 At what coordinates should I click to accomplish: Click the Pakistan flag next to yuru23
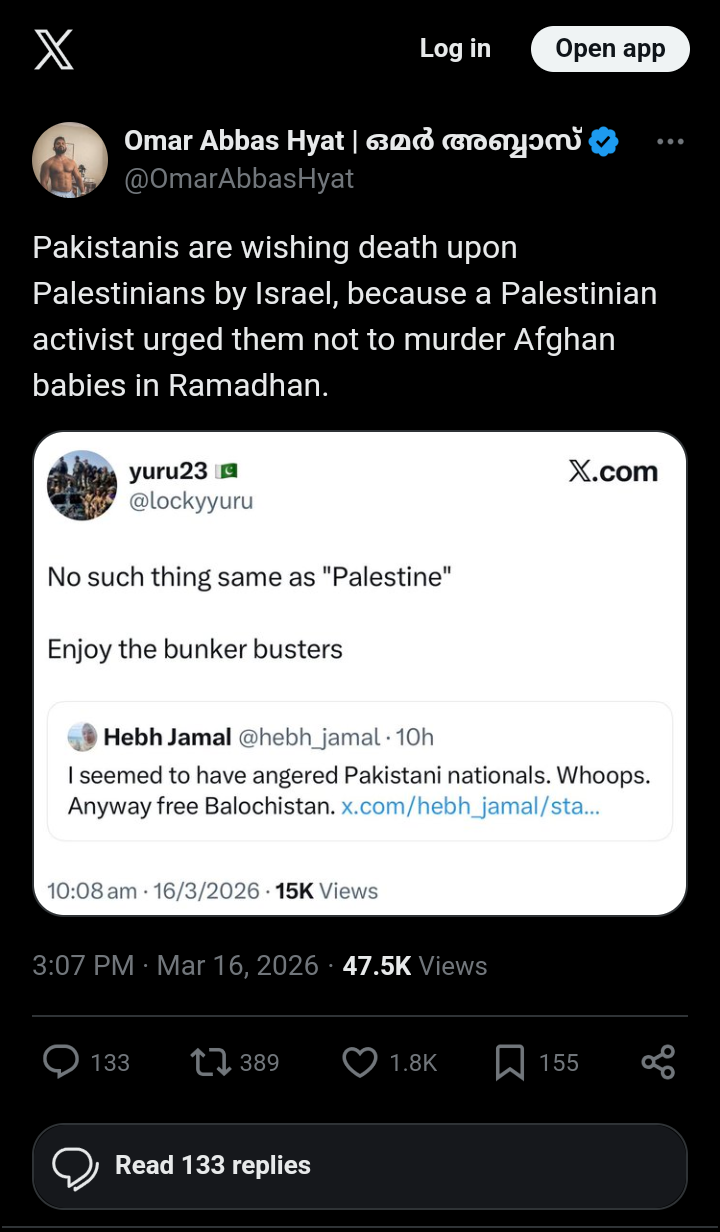point(226,471)
